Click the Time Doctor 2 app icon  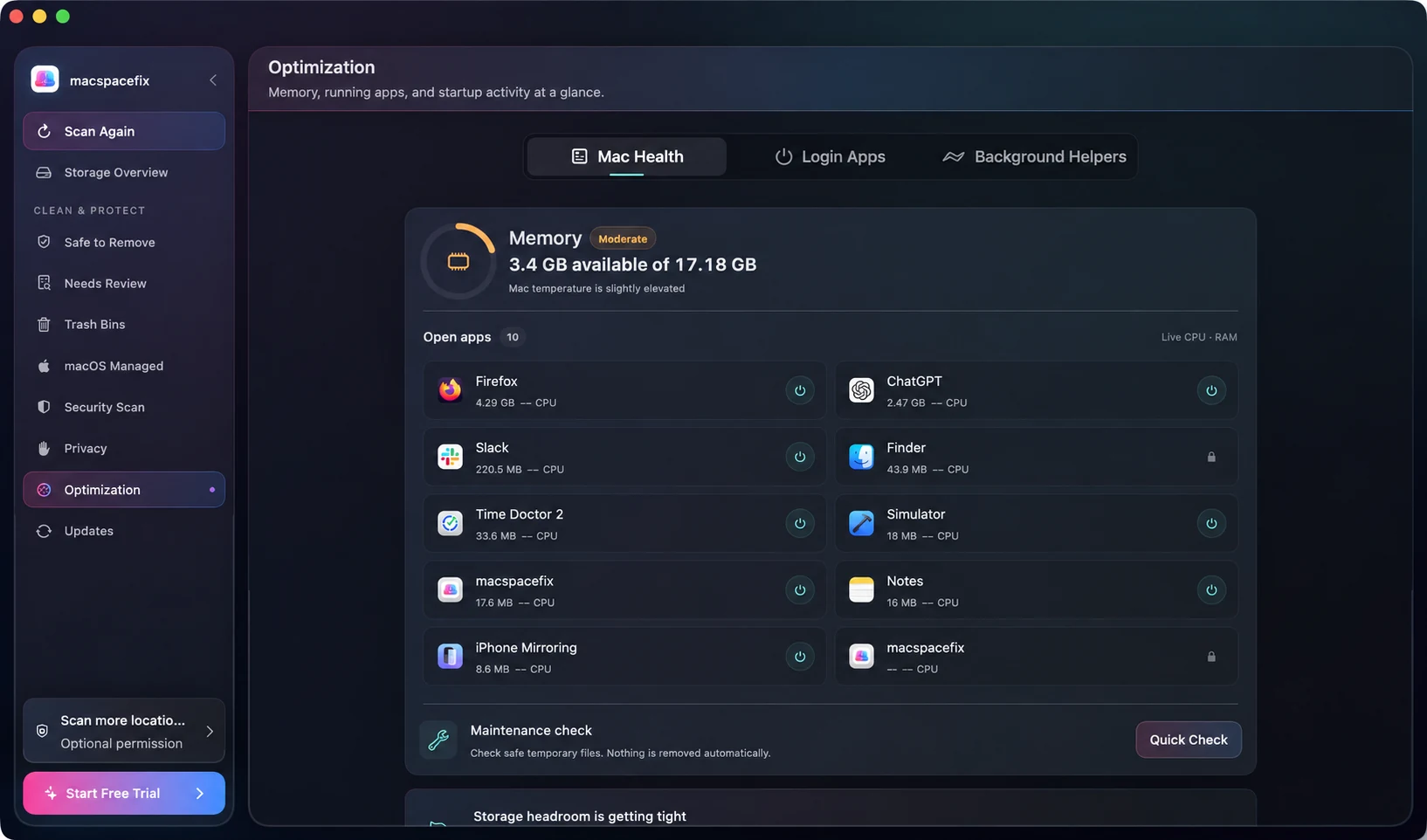tap(450, 523)
